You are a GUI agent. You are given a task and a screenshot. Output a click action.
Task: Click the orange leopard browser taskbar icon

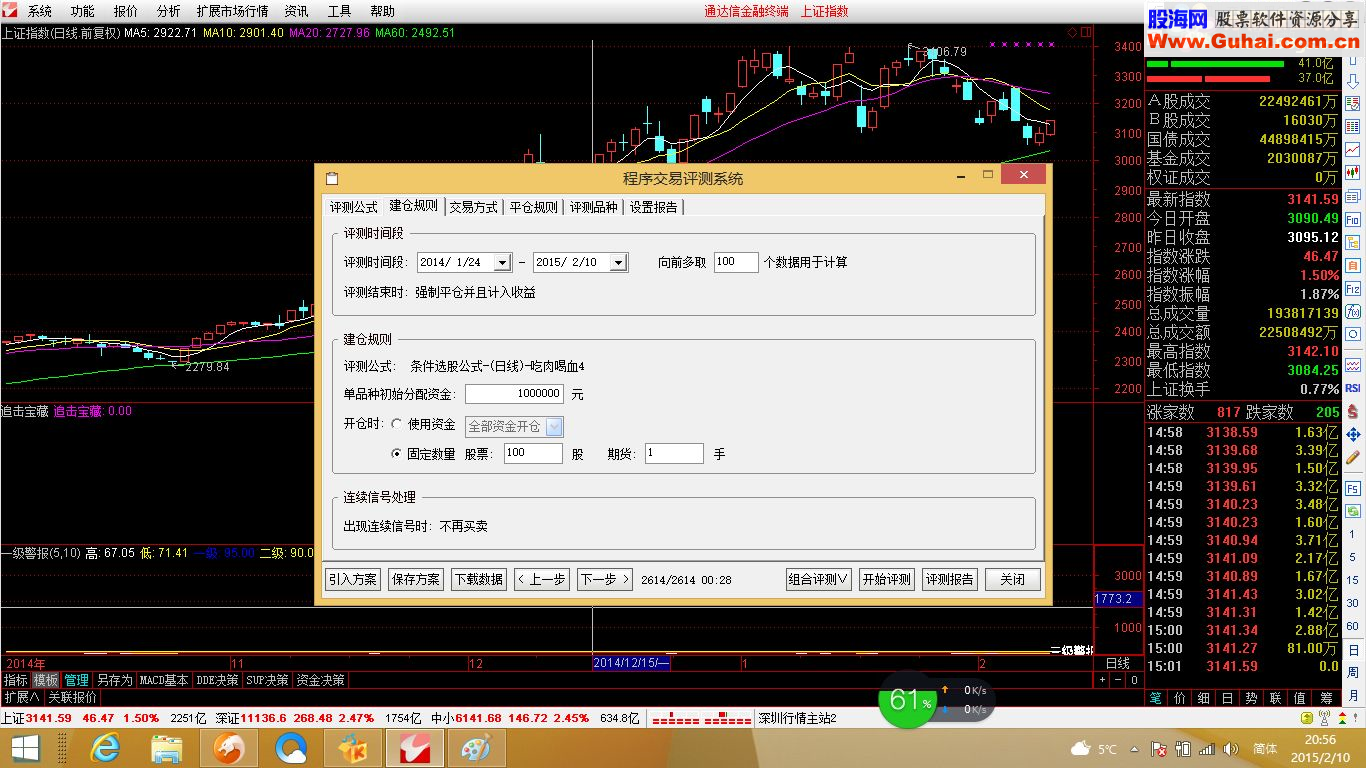228,748
